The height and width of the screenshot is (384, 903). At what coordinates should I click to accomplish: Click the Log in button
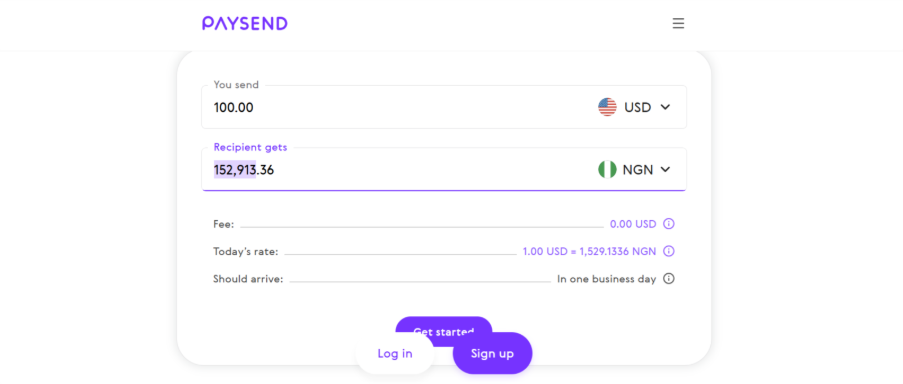pyautogui.click(x=395, y=353)
